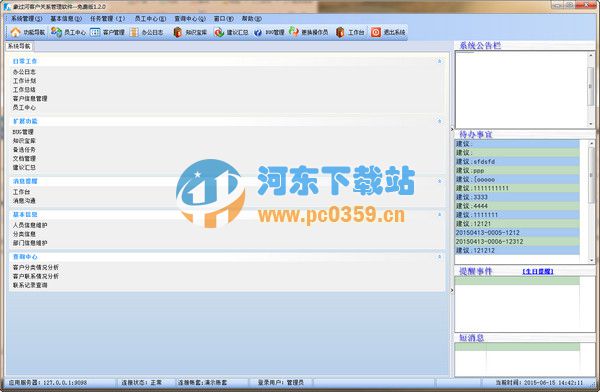
Task: Click 建议汇总 in navigation list
Action: (x=24, y=168)
